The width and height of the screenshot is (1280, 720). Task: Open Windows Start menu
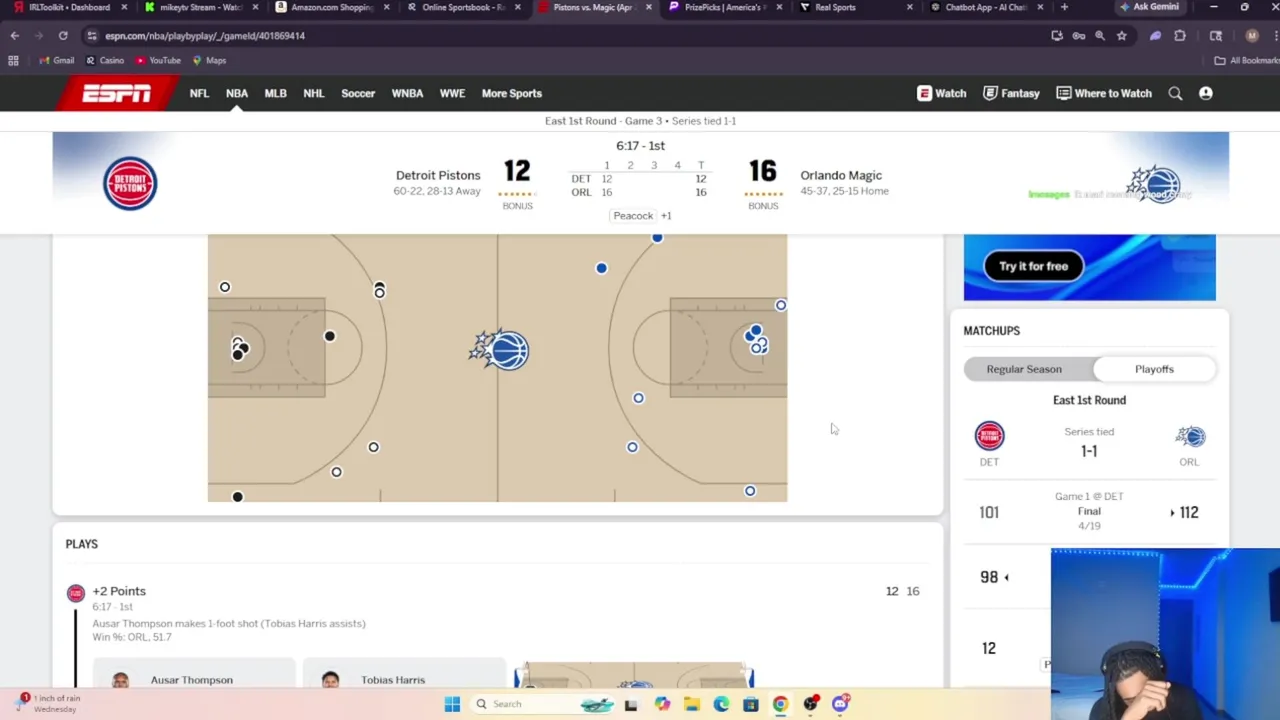[452, 704]
